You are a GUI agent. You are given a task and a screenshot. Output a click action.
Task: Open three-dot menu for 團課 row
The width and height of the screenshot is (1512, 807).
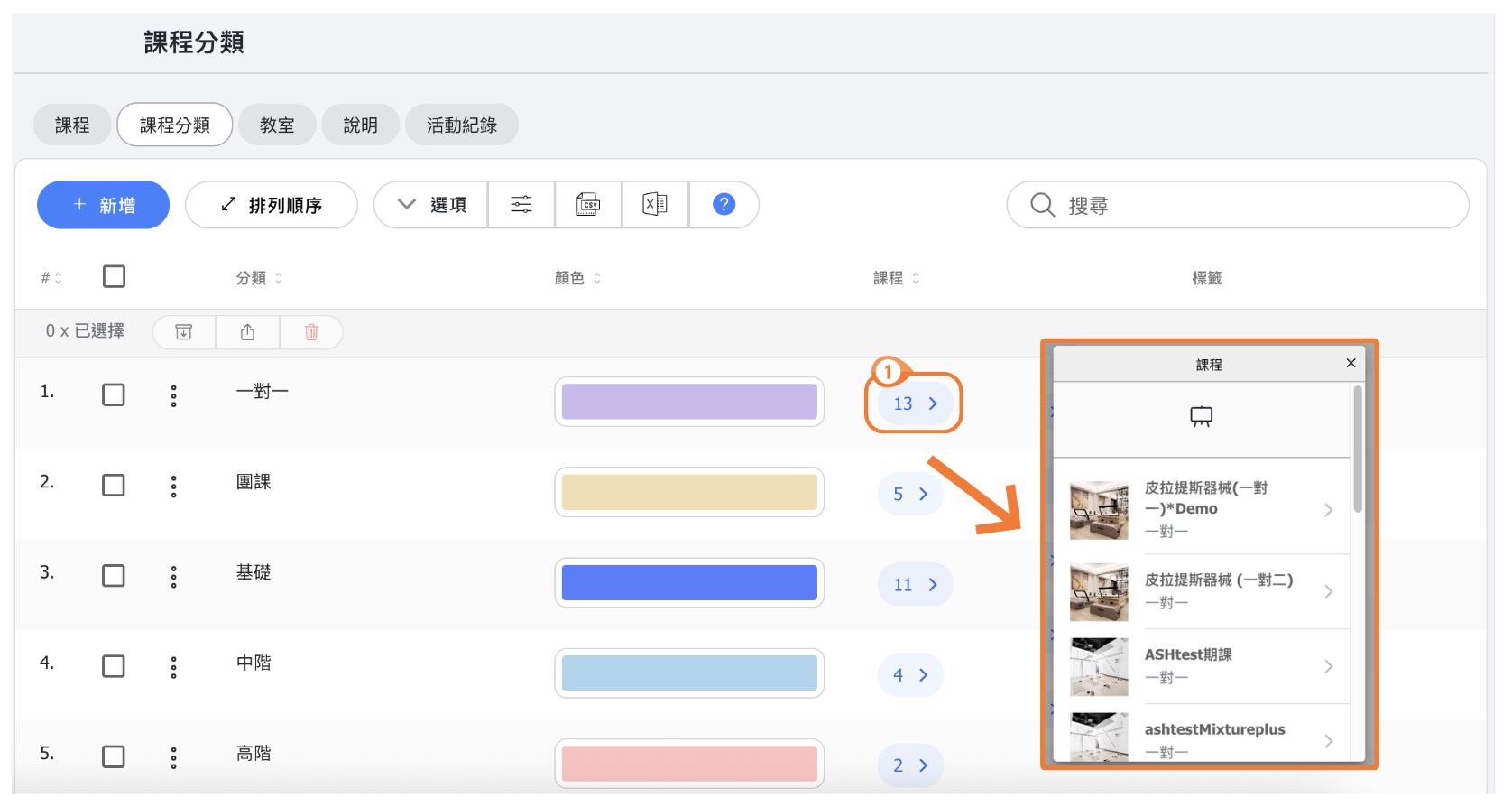pyautogui.click(x=174, y=487)
